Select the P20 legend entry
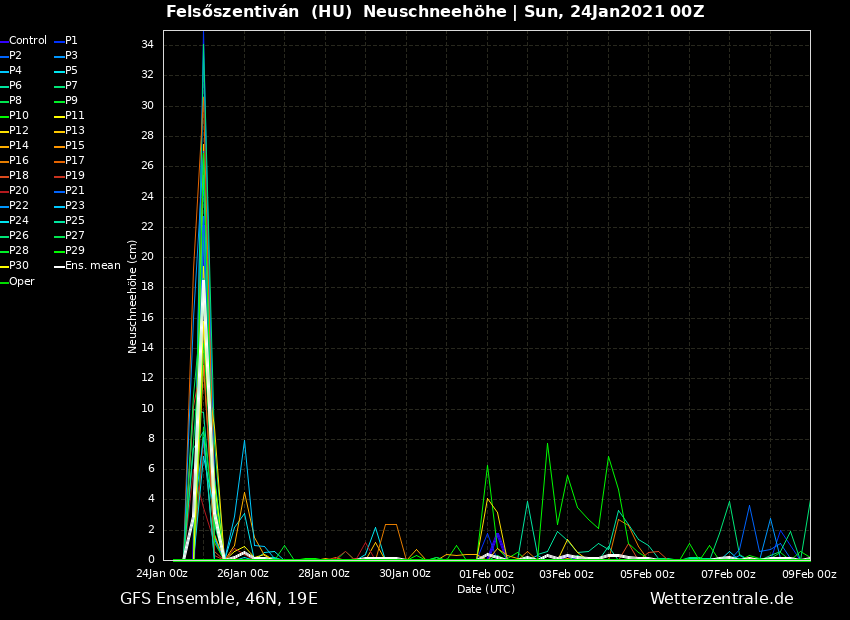The image size is (850, 620). tap(19, 191)
